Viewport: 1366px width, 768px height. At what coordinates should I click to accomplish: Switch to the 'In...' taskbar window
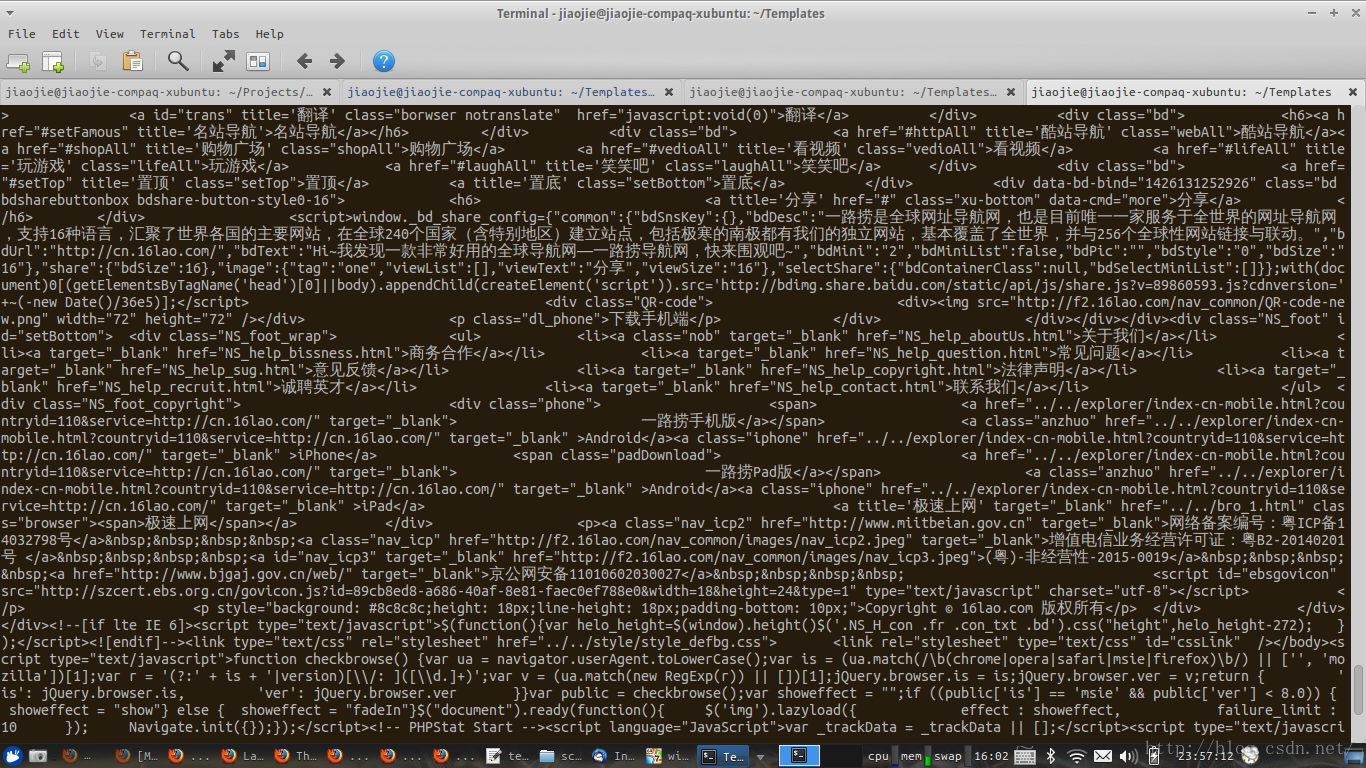pos(612,755)
